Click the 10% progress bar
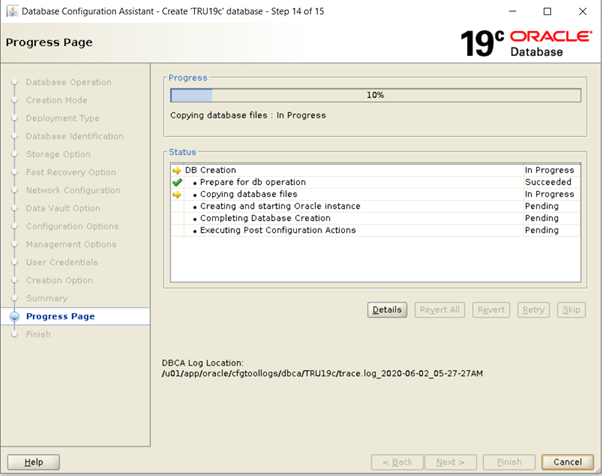Screen dimensions: 602x476 (375, 95)
